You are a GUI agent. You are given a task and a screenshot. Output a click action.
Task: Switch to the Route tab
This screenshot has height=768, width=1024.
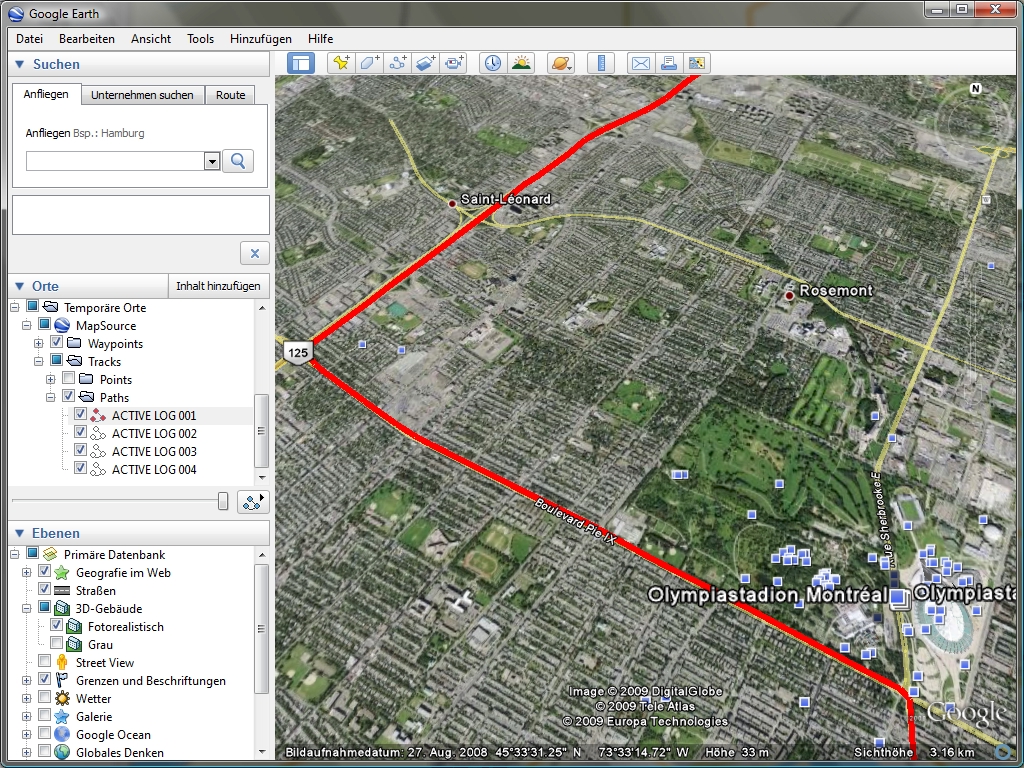click(231, 95)
